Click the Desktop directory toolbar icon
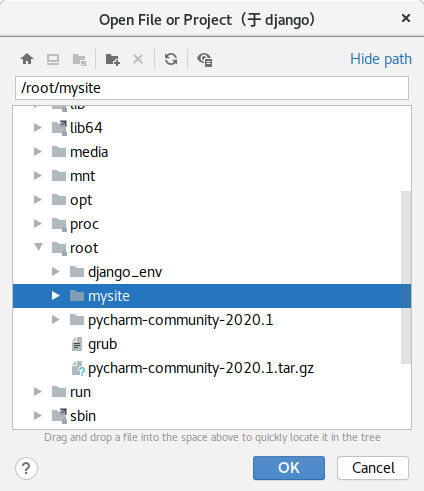The height and width of the screenshot is (491, 424). tap(53, 59)
